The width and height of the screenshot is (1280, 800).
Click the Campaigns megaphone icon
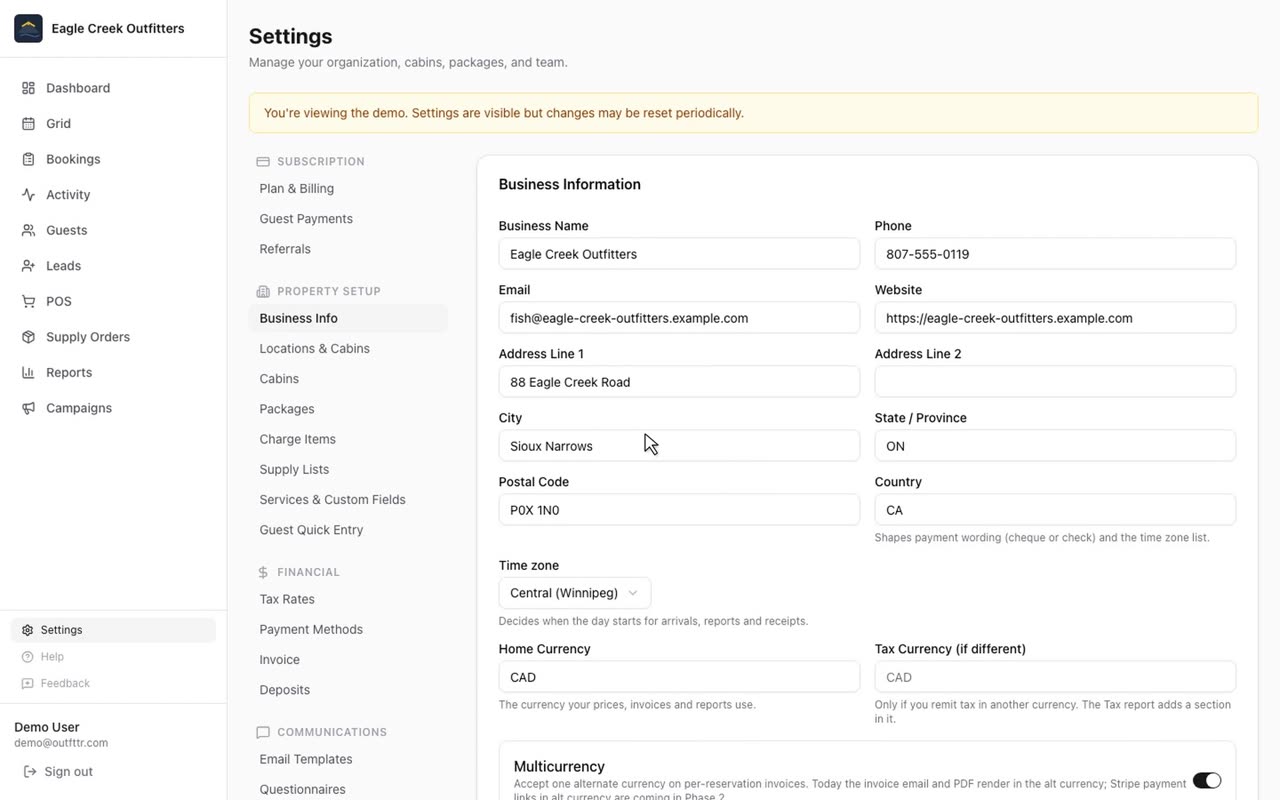point(28,408)
